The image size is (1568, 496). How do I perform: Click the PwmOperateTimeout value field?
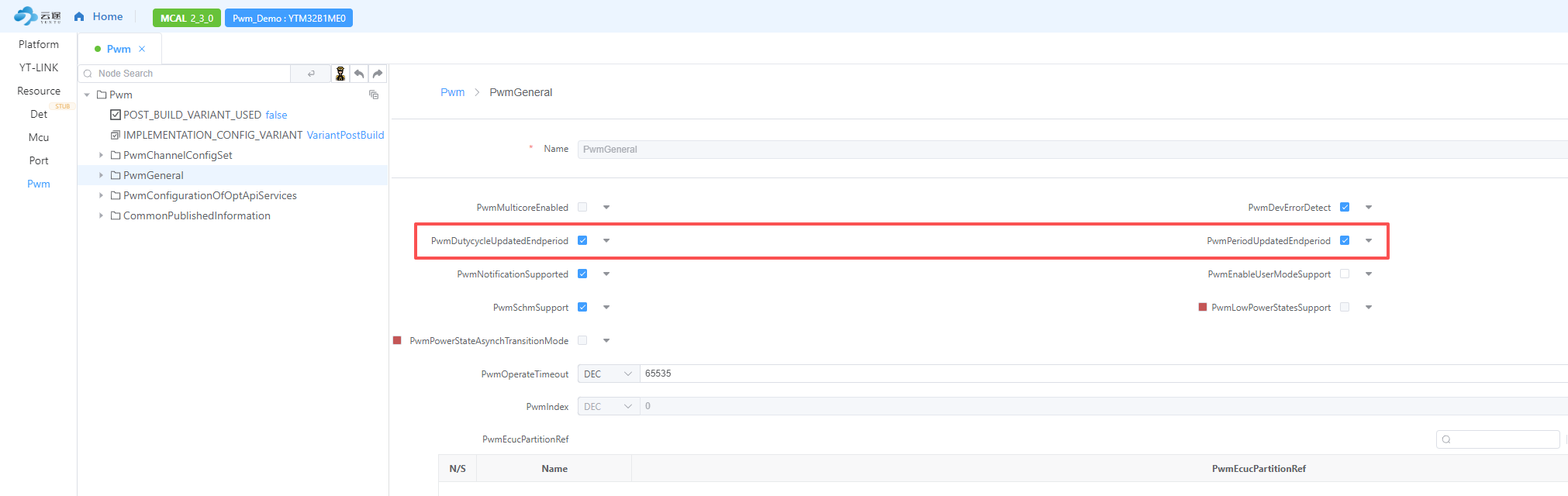click(1086, 374)
